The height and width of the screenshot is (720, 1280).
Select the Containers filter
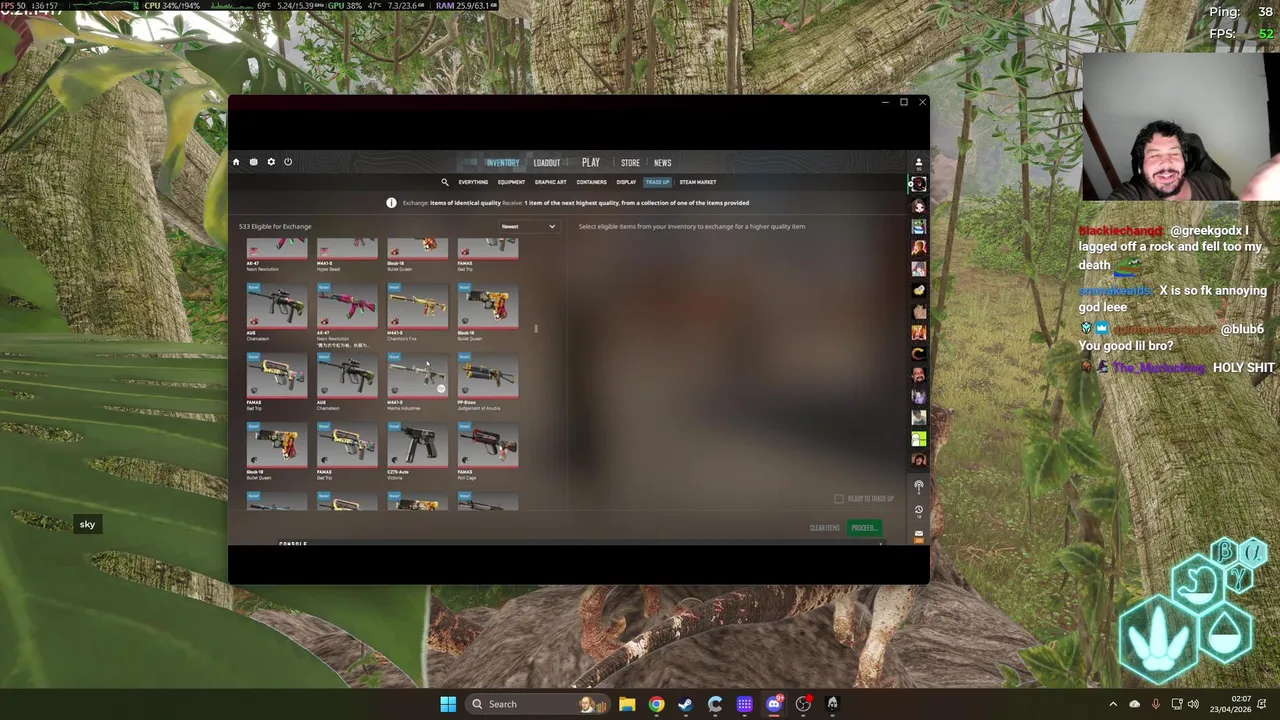tap(591, 182)
